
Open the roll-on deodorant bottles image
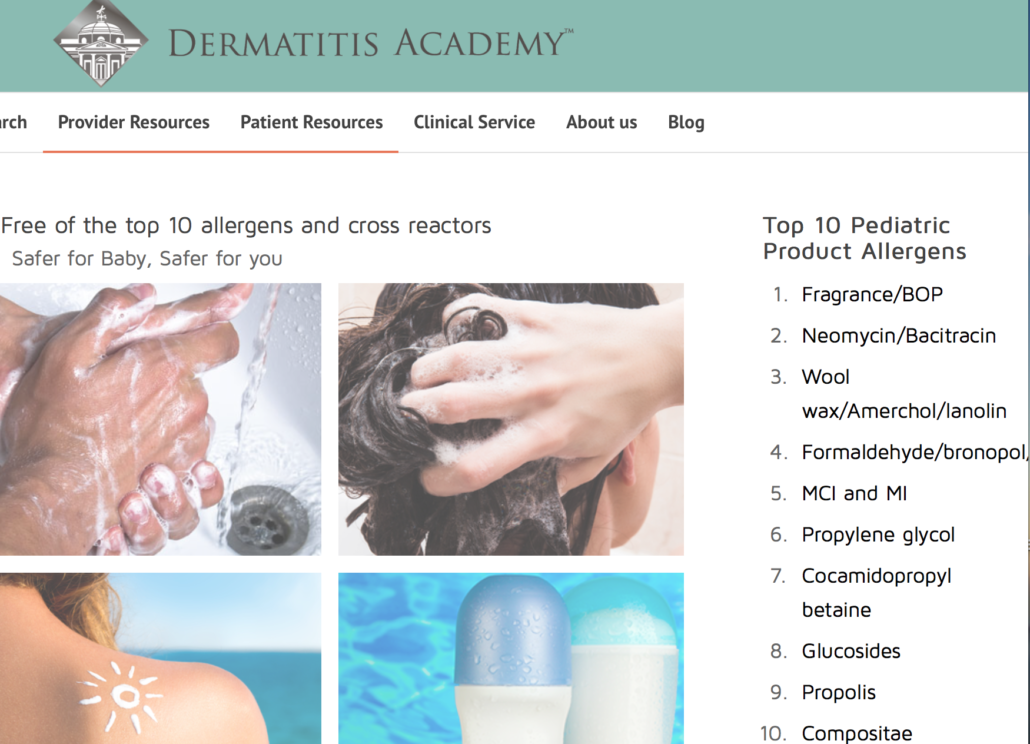point(511,658)
